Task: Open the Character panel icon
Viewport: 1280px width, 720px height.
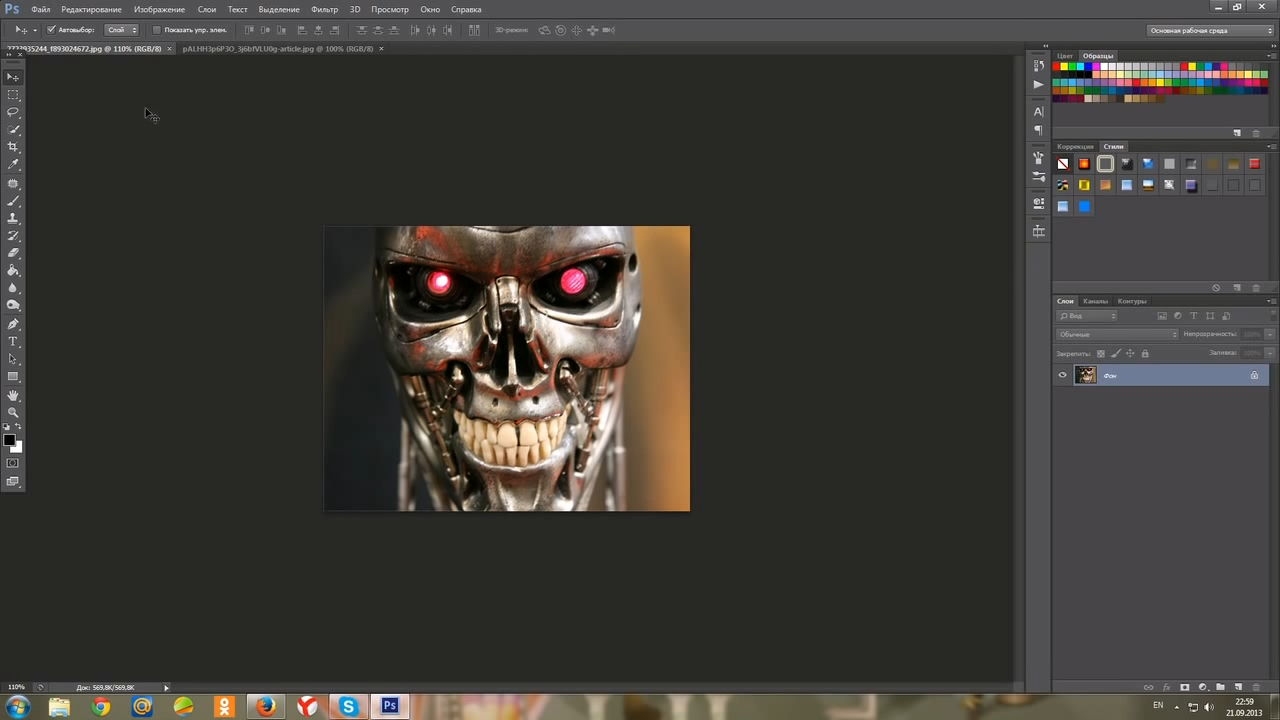Action: tap(1038, 112)
